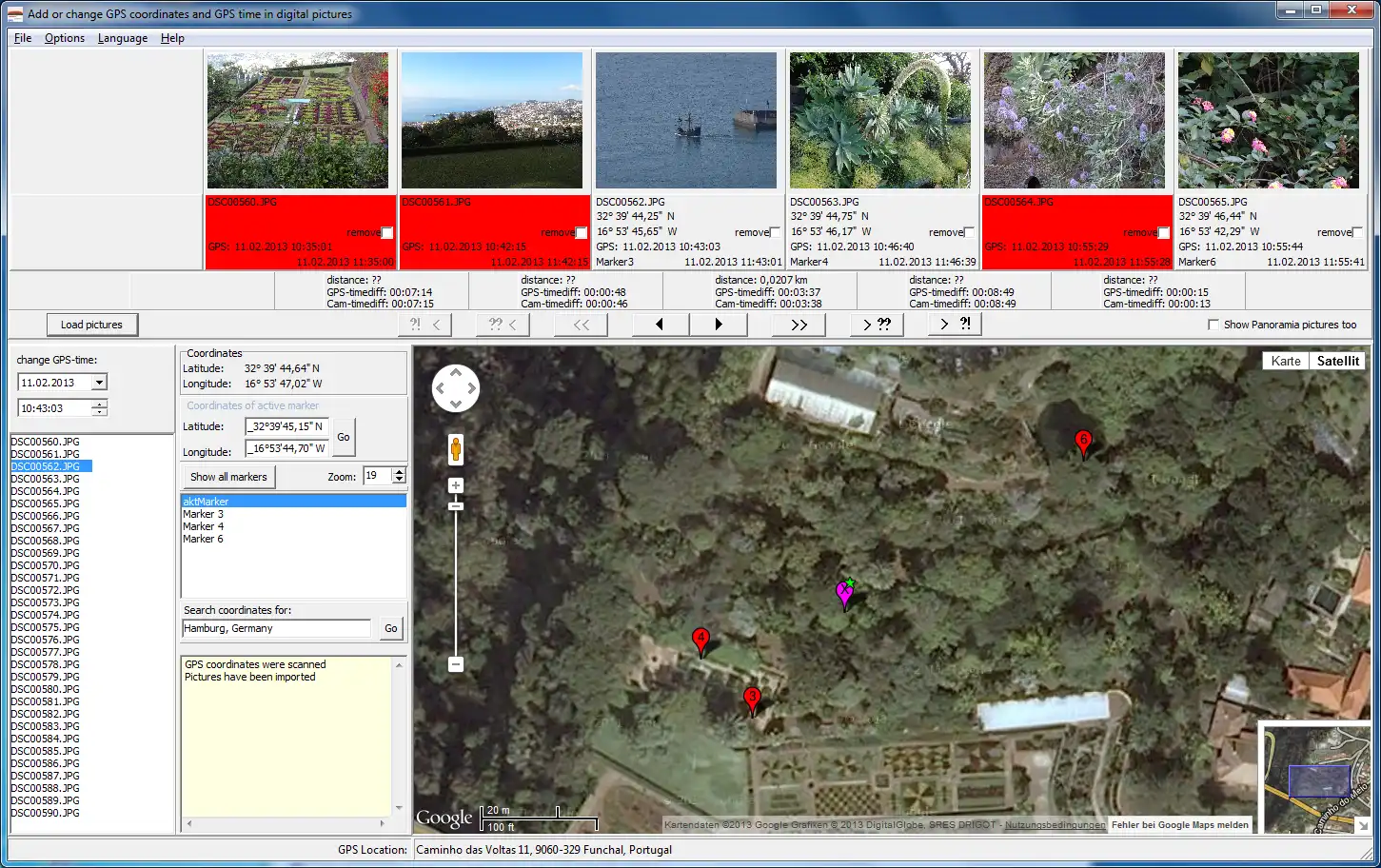This screenshot has width=1381, height=868.
Task: Click the Load pictures button
Action: 91,325
